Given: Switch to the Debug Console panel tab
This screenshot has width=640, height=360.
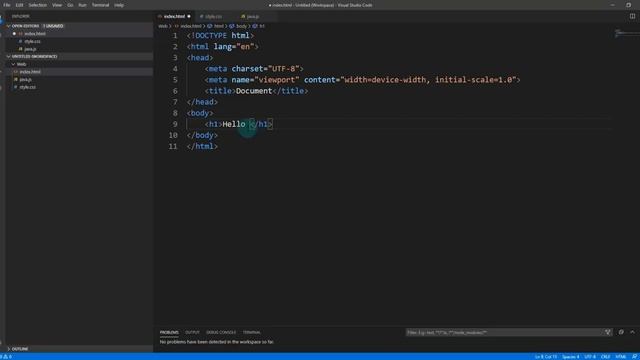Looking at the screenshot, I should pos(221,332).
